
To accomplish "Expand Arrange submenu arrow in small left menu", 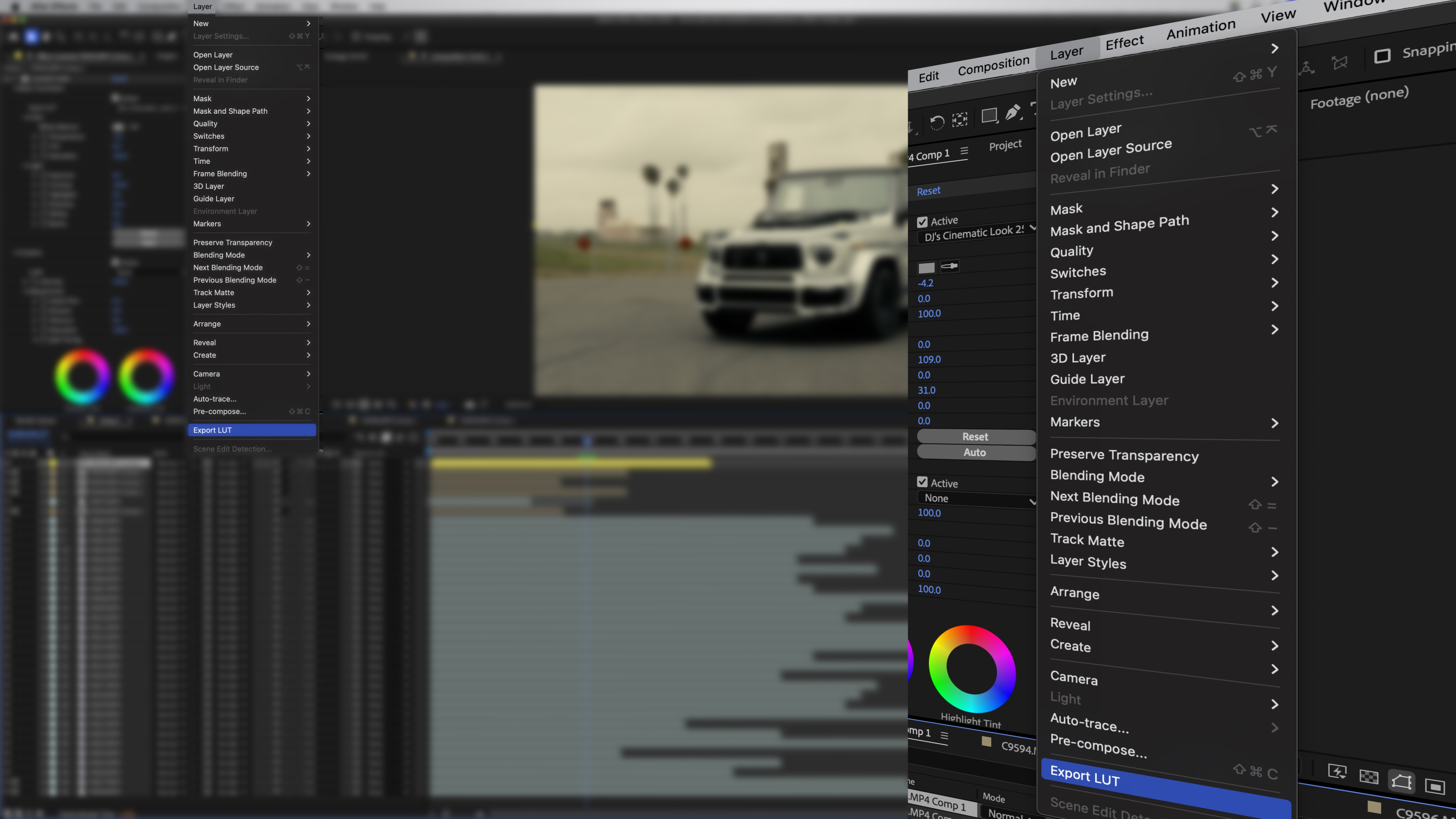I will tap(309, 324).
